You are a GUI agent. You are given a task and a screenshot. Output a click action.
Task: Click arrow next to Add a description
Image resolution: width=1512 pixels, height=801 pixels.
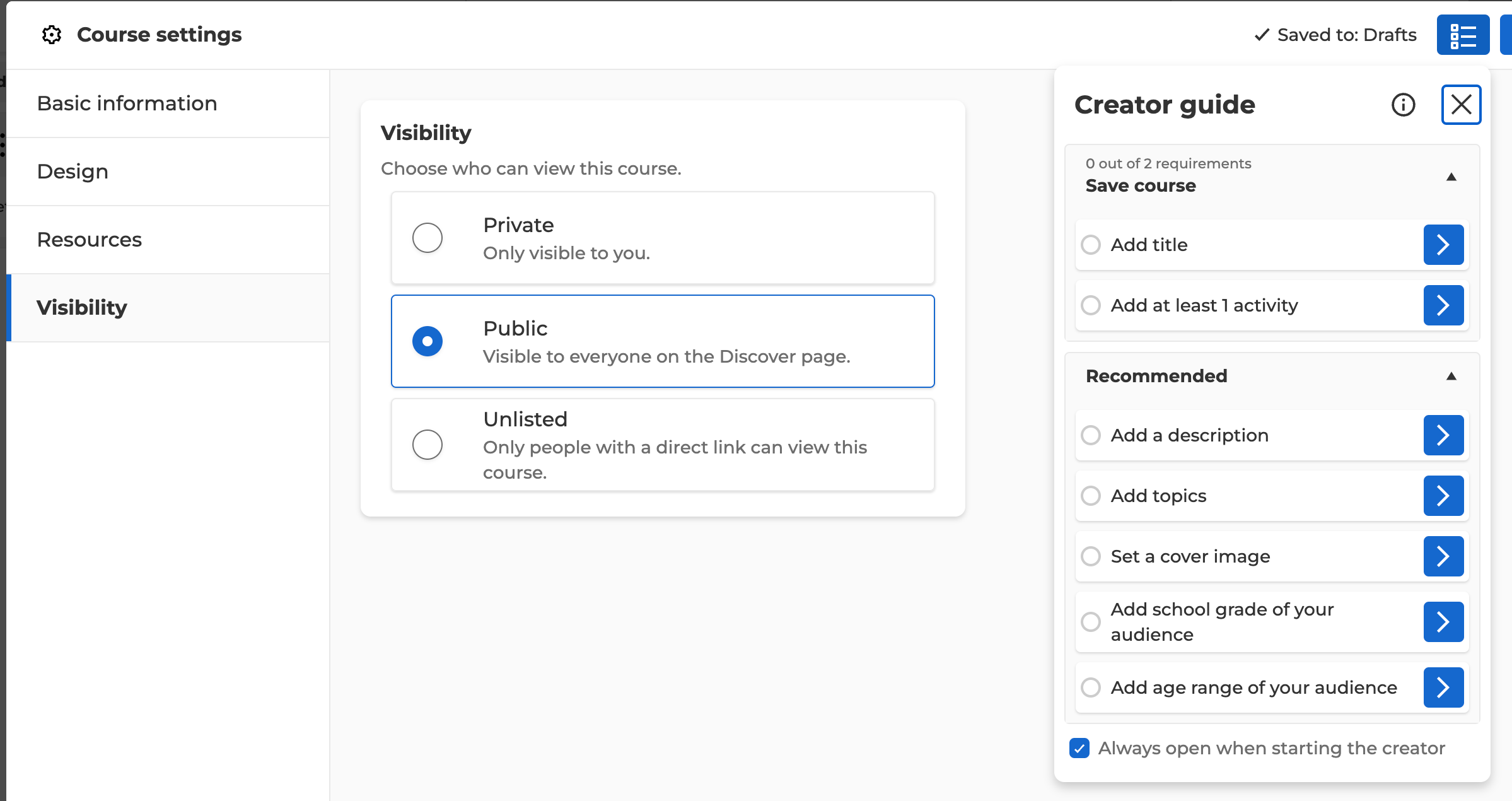(1443, 435)
